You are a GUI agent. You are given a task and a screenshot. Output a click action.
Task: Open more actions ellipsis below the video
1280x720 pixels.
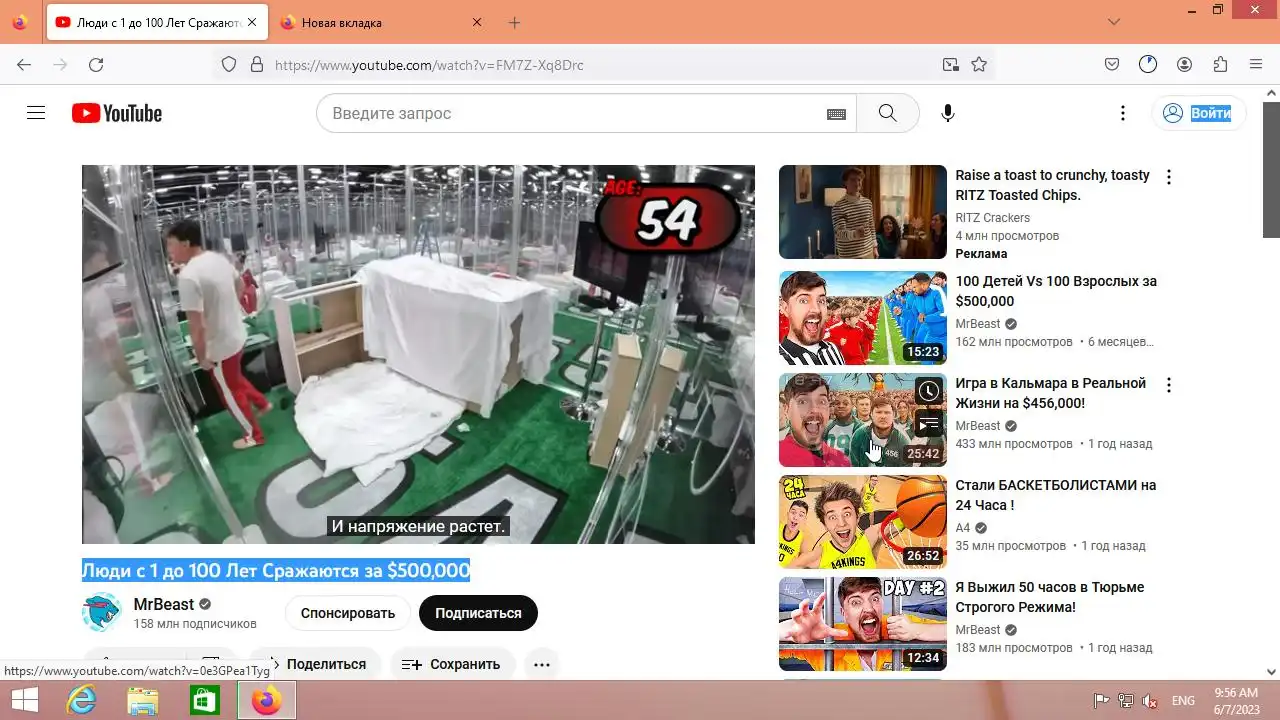click(x=541, y=664)
